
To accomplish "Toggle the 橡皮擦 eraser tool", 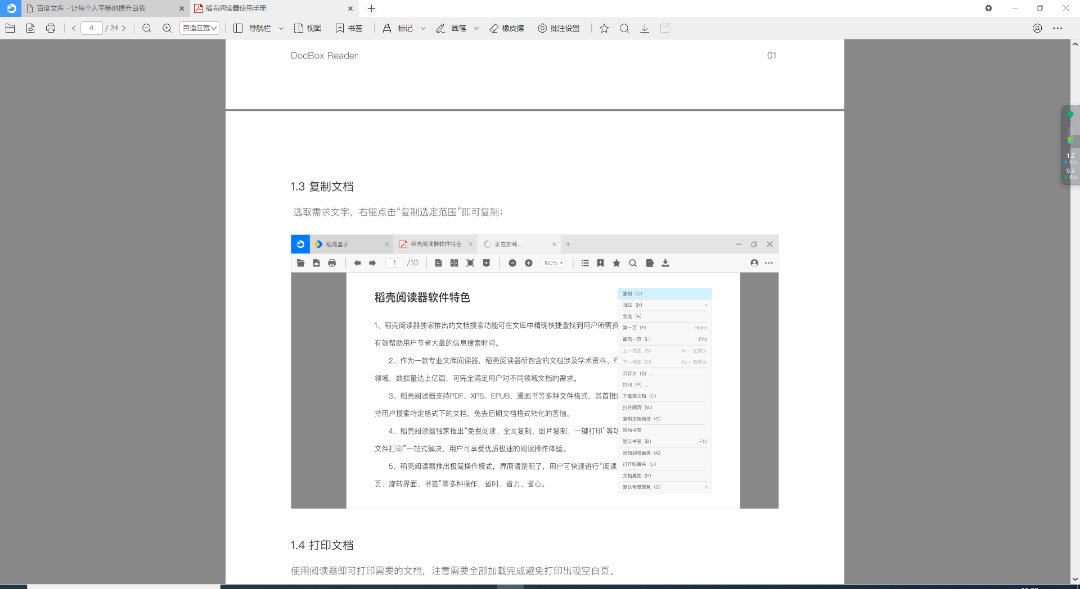I will [507, 28].
